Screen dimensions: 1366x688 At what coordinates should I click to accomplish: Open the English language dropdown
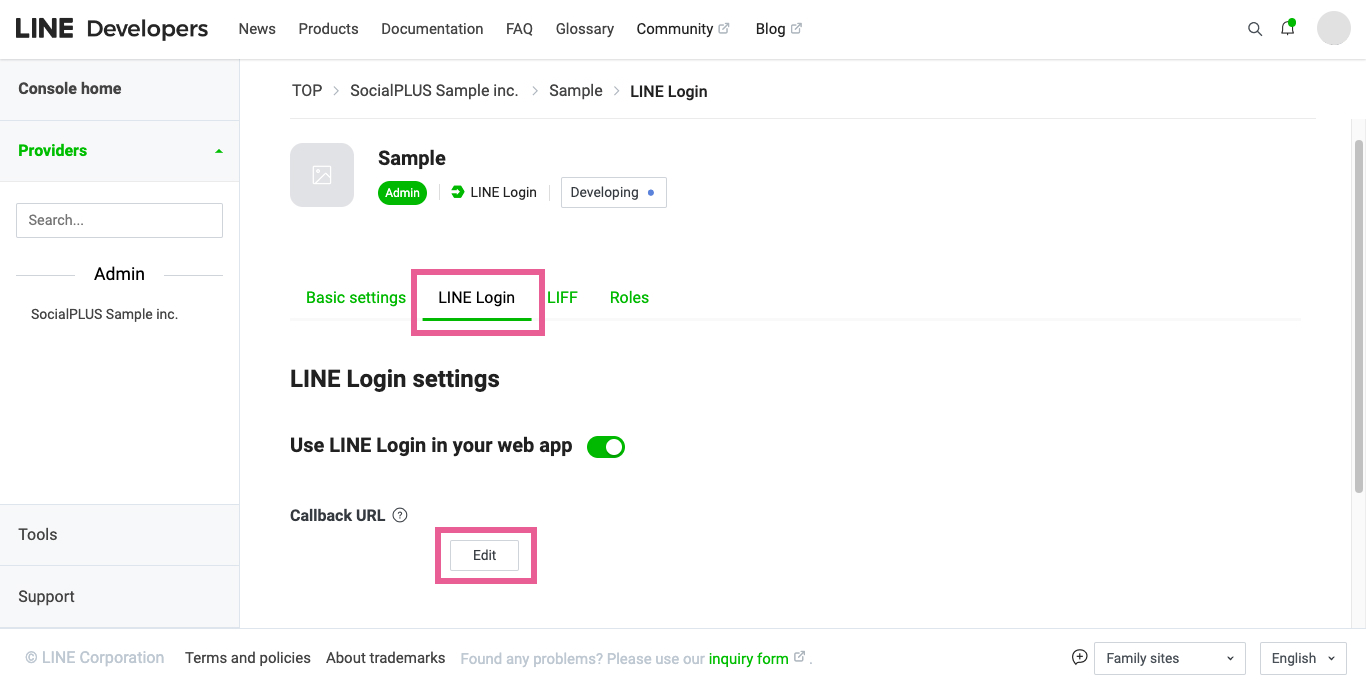click(1303, 658)
